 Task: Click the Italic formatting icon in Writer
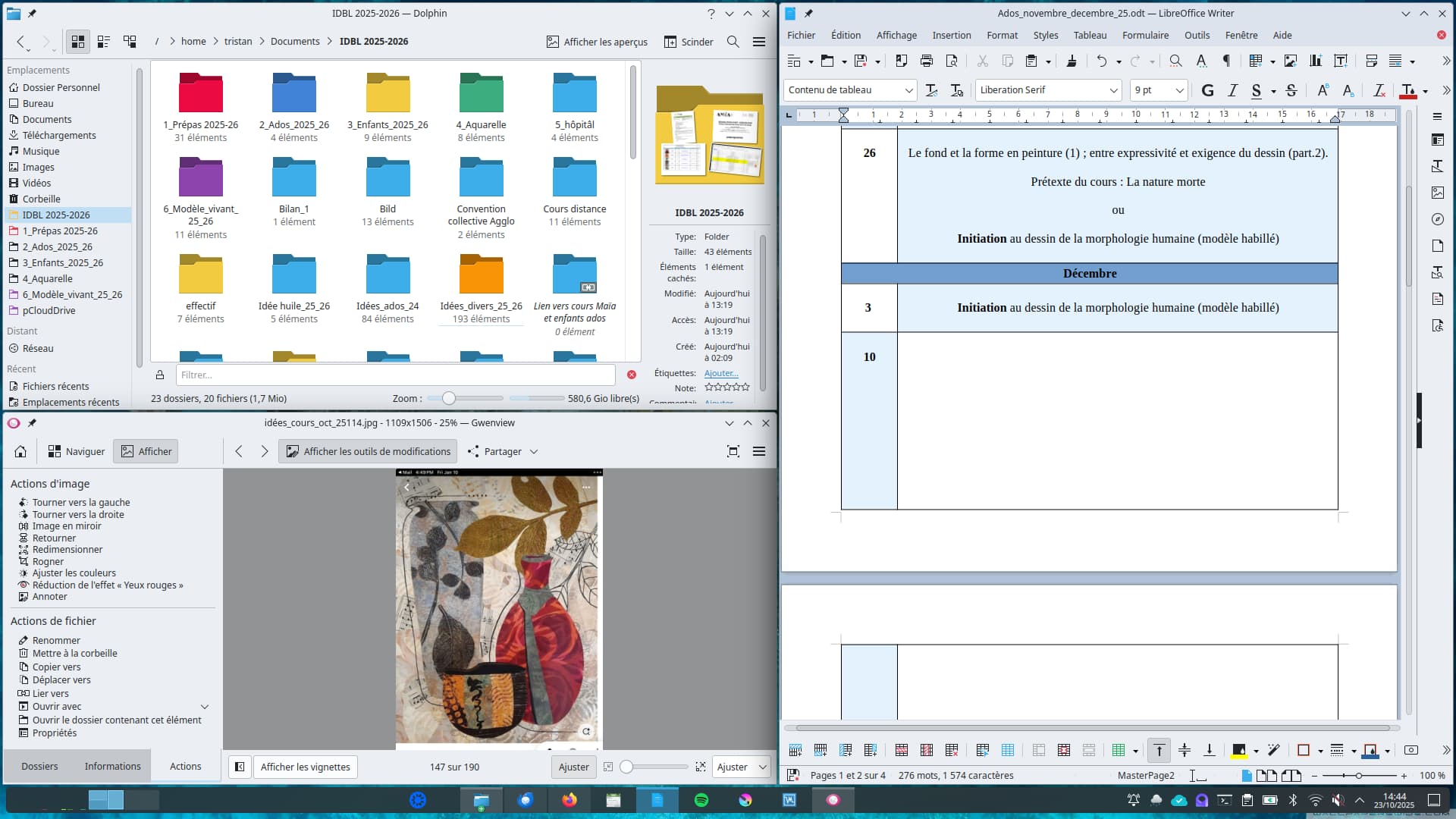click(x=1233, y=90)
